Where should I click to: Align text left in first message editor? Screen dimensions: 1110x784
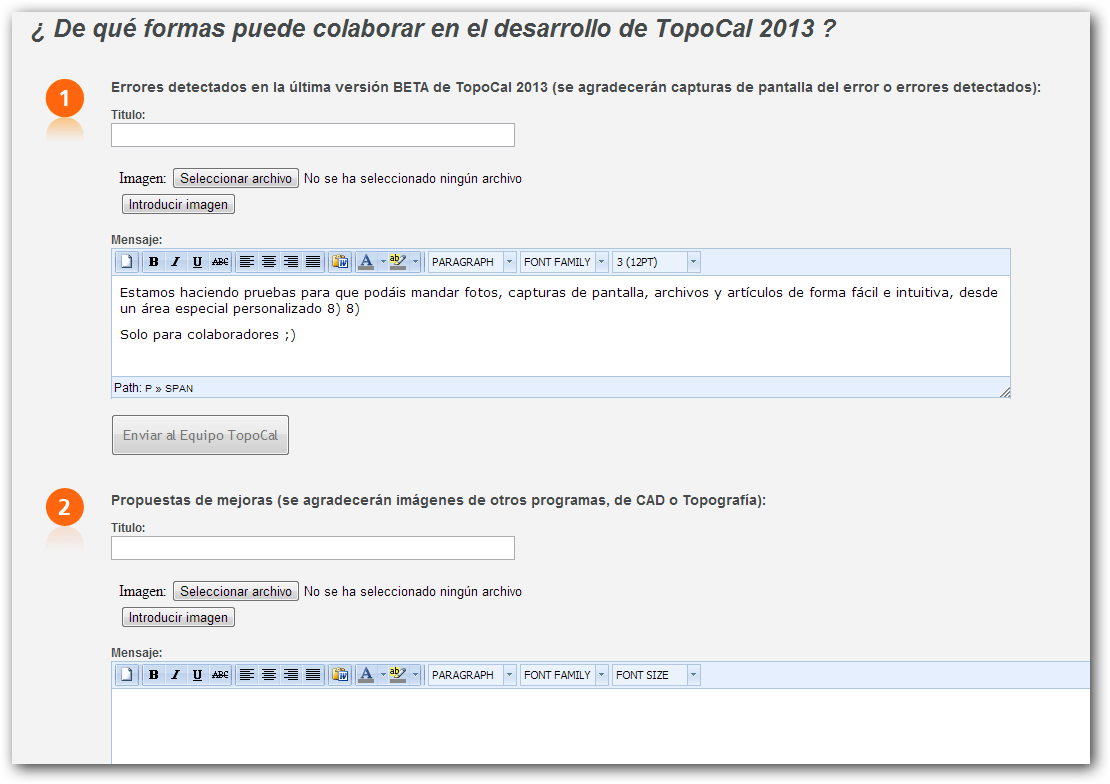click(246, 262)
